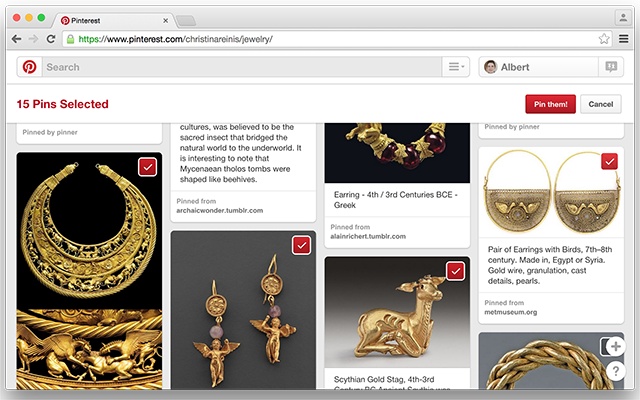The width and height of the screenshot is (640, 400).
Task: Open the red bead gold earring image
Action: (397, 153)
